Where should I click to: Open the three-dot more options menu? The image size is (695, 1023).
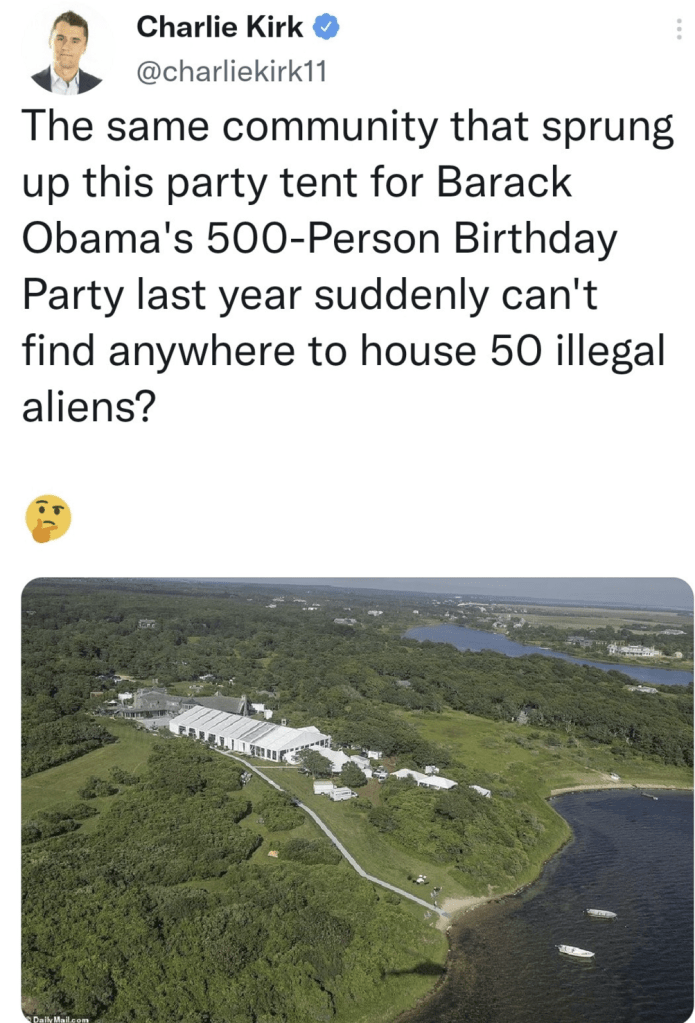click(679, 29)
